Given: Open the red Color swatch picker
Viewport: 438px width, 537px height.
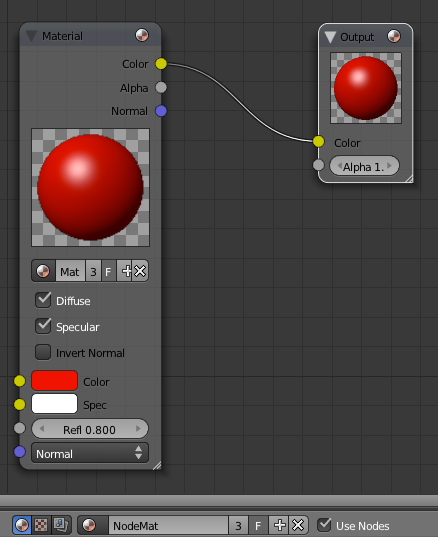Looking at the screenshot, I should (54, 380).
